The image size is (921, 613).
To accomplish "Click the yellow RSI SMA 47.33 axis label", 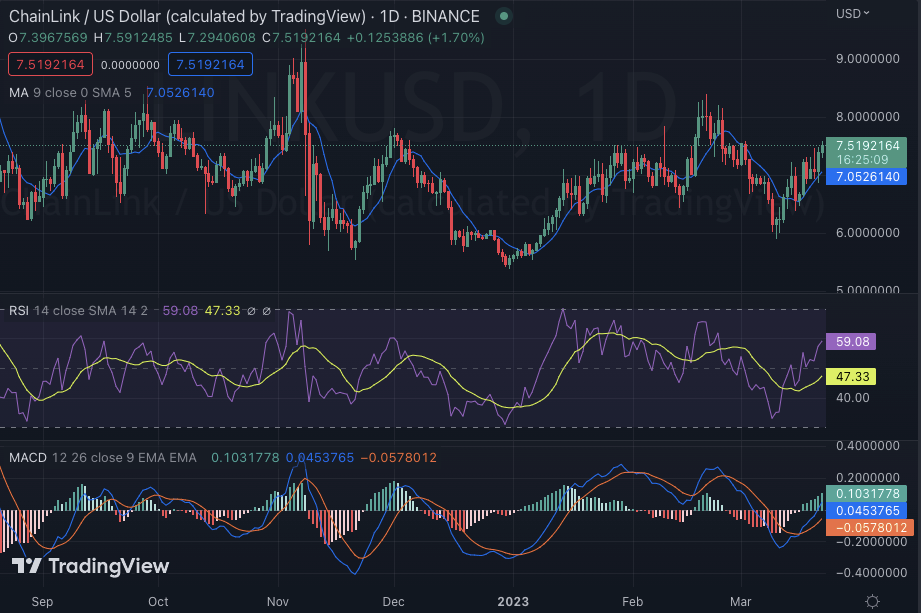I will click(850, 377).
